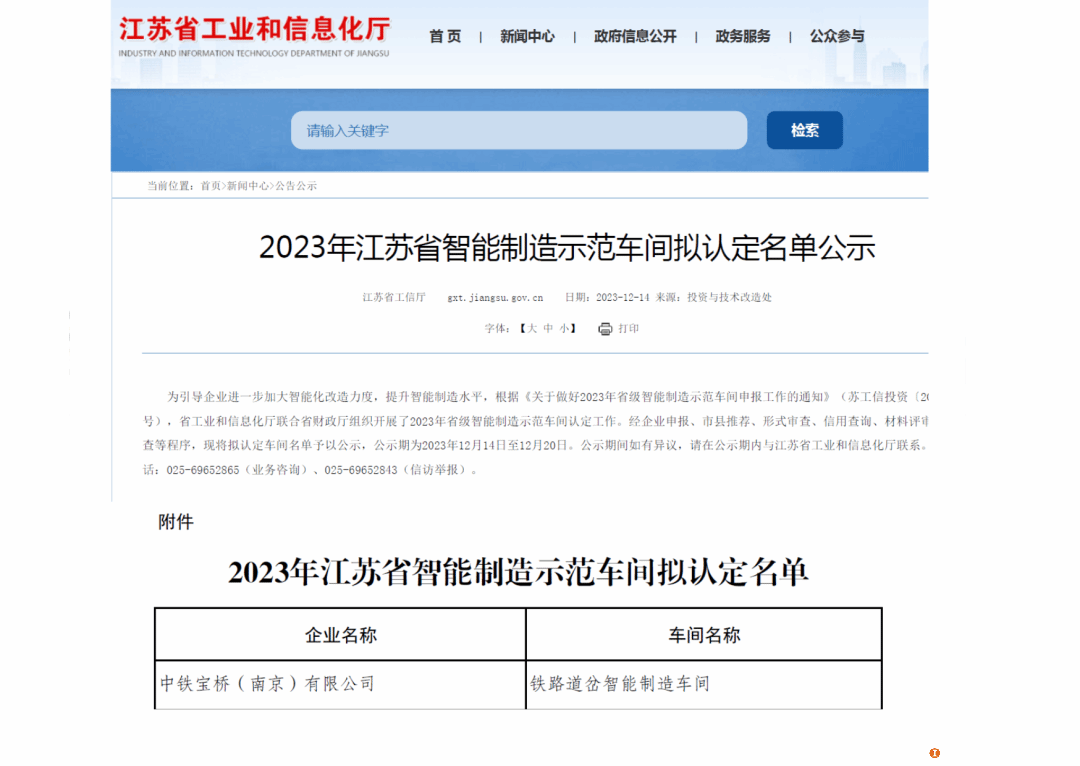Click the phone number 025-69652865

(x=202, y=470)
